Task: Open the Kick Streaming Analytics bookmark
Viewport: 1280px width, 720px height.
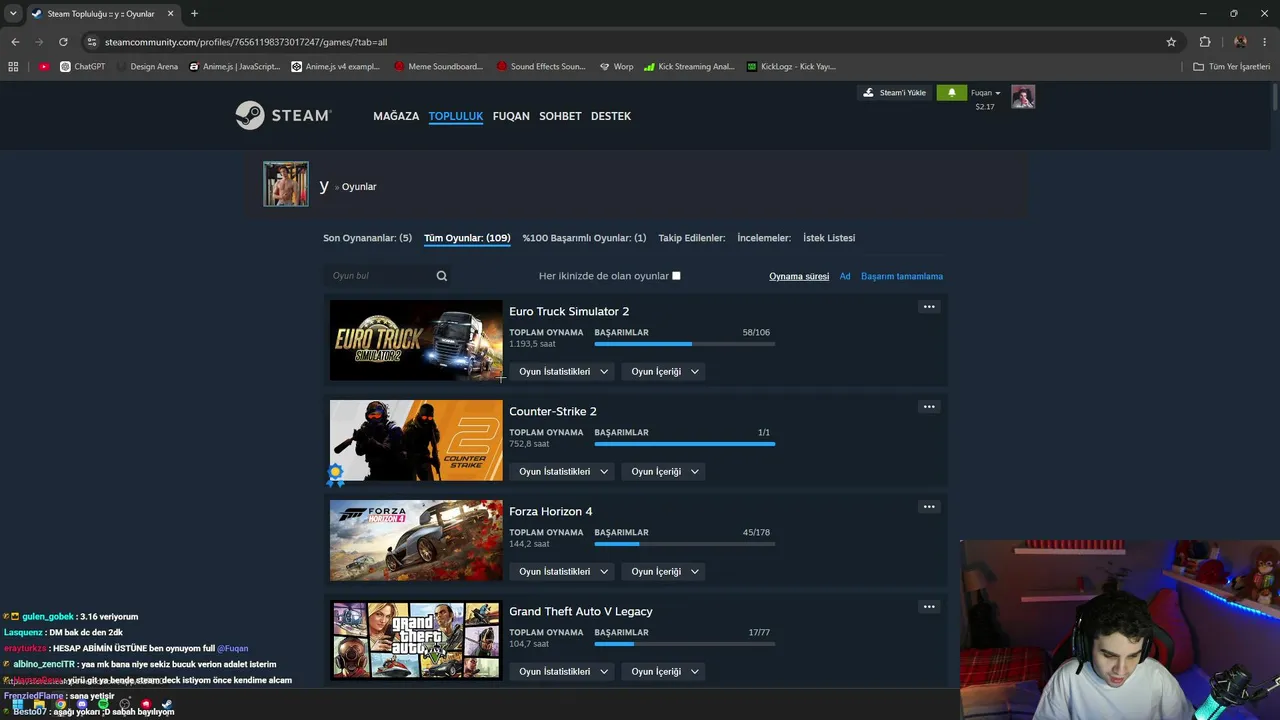Action: 689,67
